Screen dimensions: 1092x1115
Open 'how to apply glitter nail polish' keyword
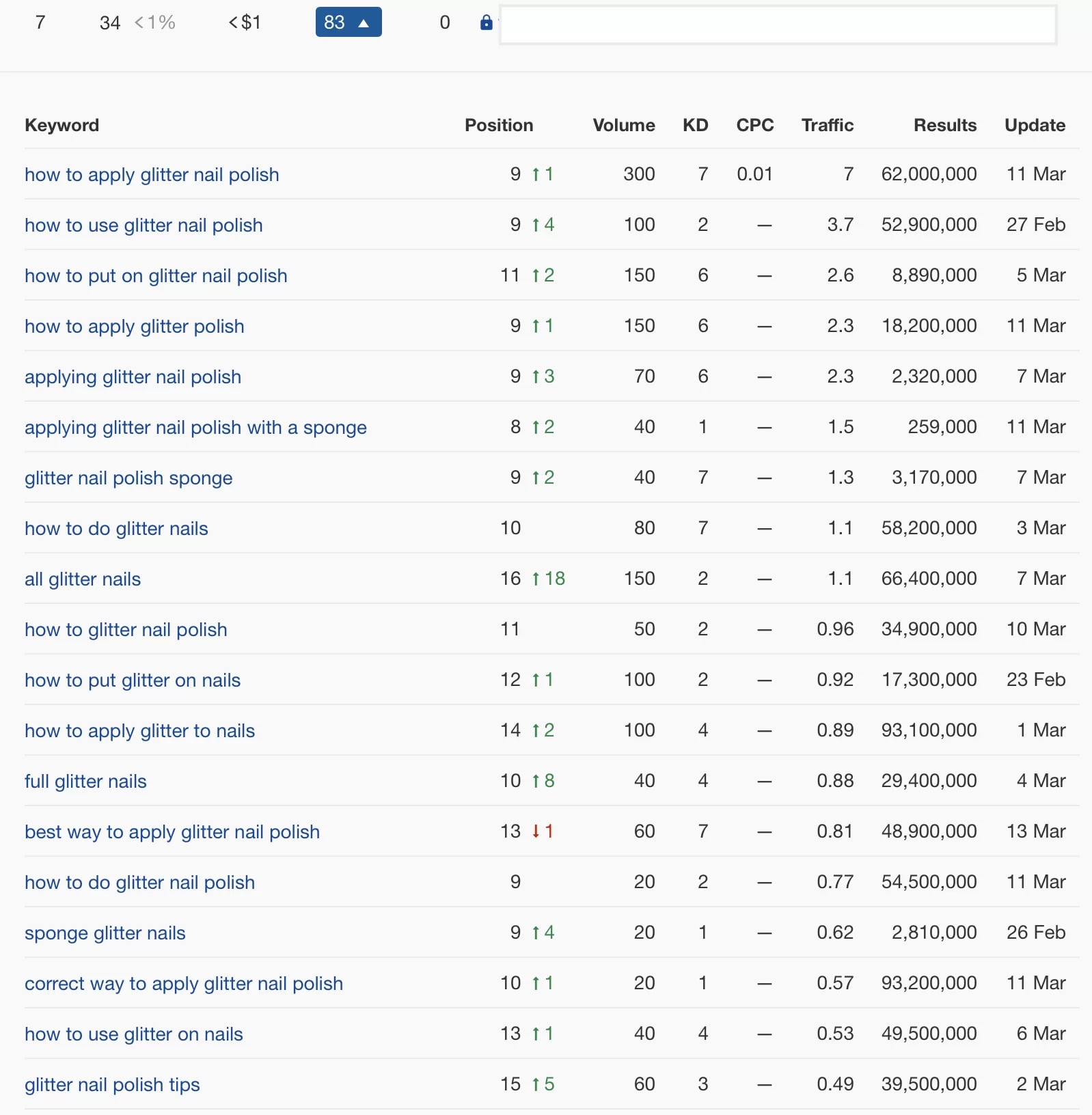152,175
